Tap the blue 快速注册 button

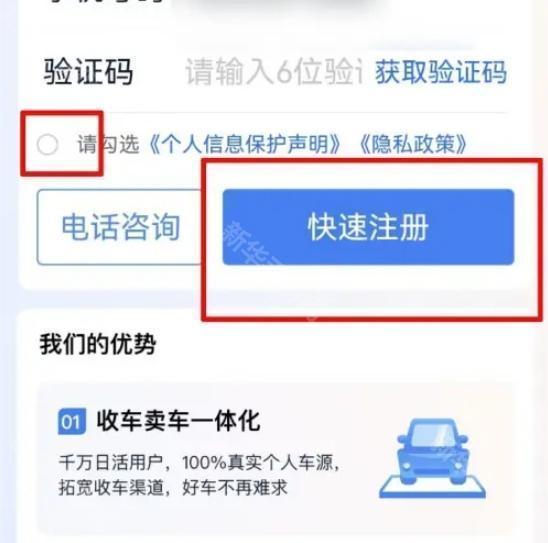click(368, 227)
